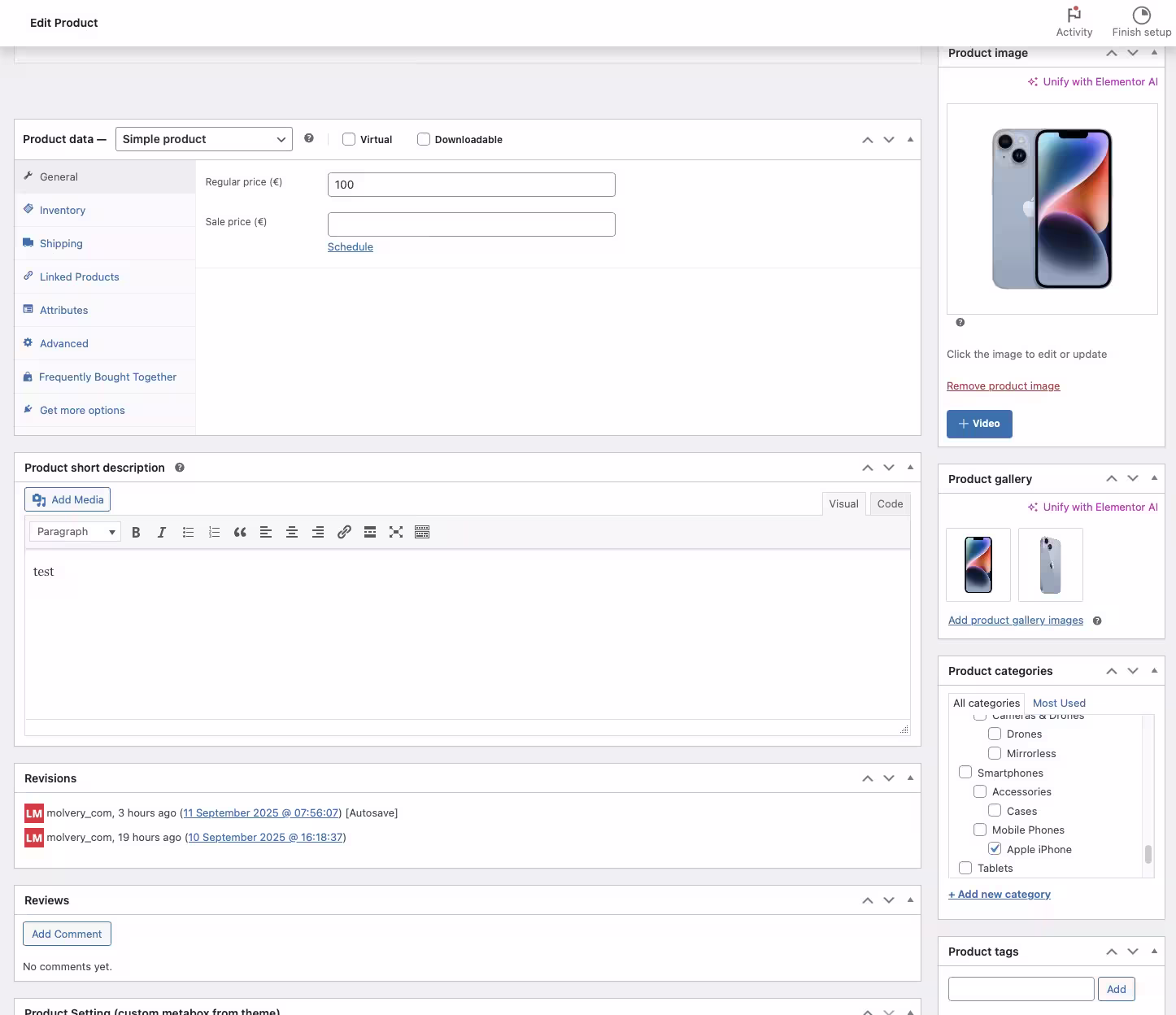Click the + Video button
Screen dimensions: 1176x1015
979,424
